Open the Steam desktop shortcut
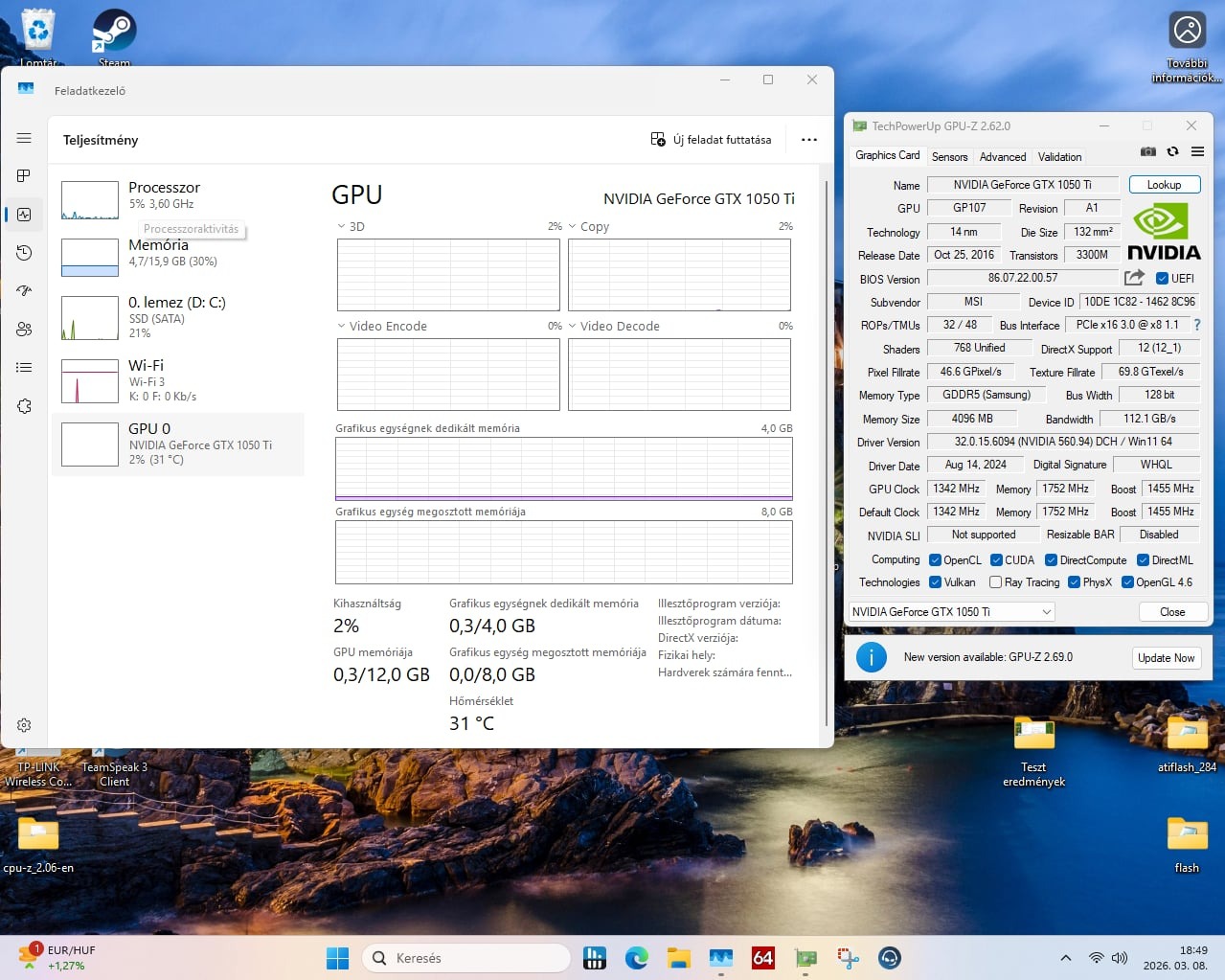The width and height of the screenshot is (1225, 980). pos(114,36)
